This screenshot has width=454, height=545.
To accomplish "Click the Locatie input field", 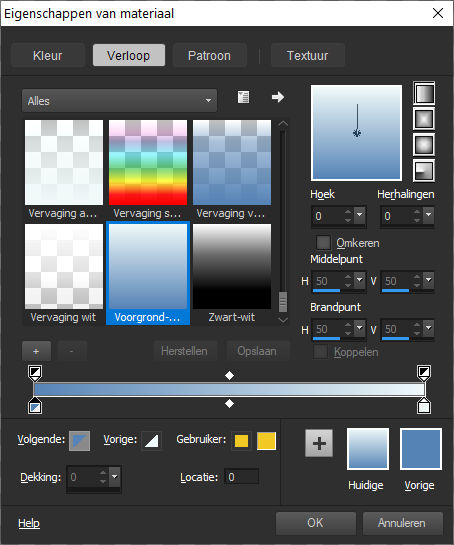I will click(241, 477).
